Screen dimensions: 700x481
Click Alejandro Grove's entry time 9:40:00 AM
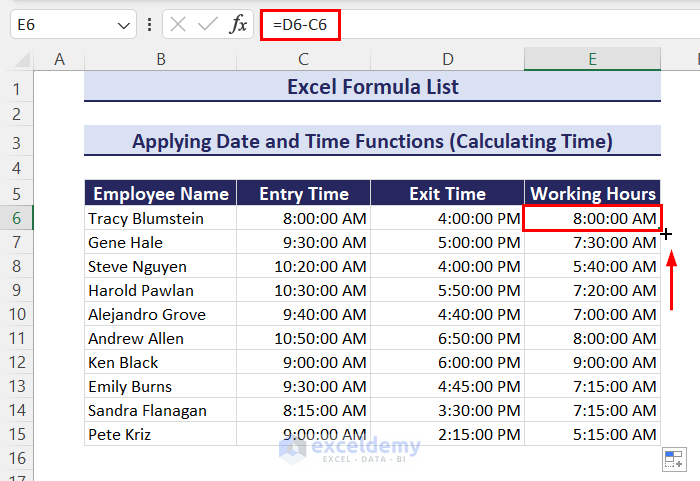304,314
